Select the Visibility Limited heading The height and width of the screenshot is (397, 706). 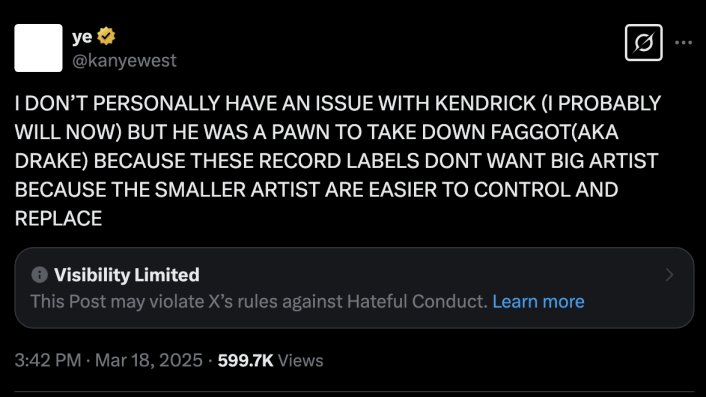(x=127, y=275)
